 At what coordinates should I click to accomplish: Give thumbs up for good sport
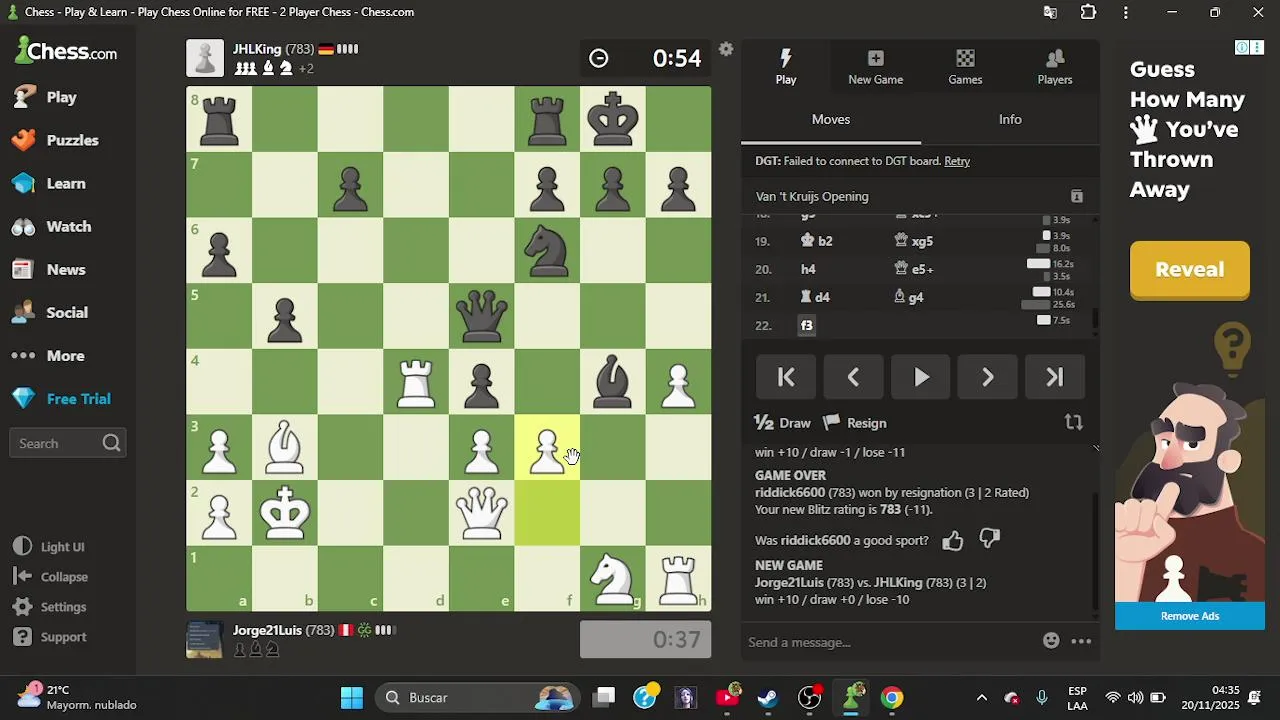click(x=952, y=541)
